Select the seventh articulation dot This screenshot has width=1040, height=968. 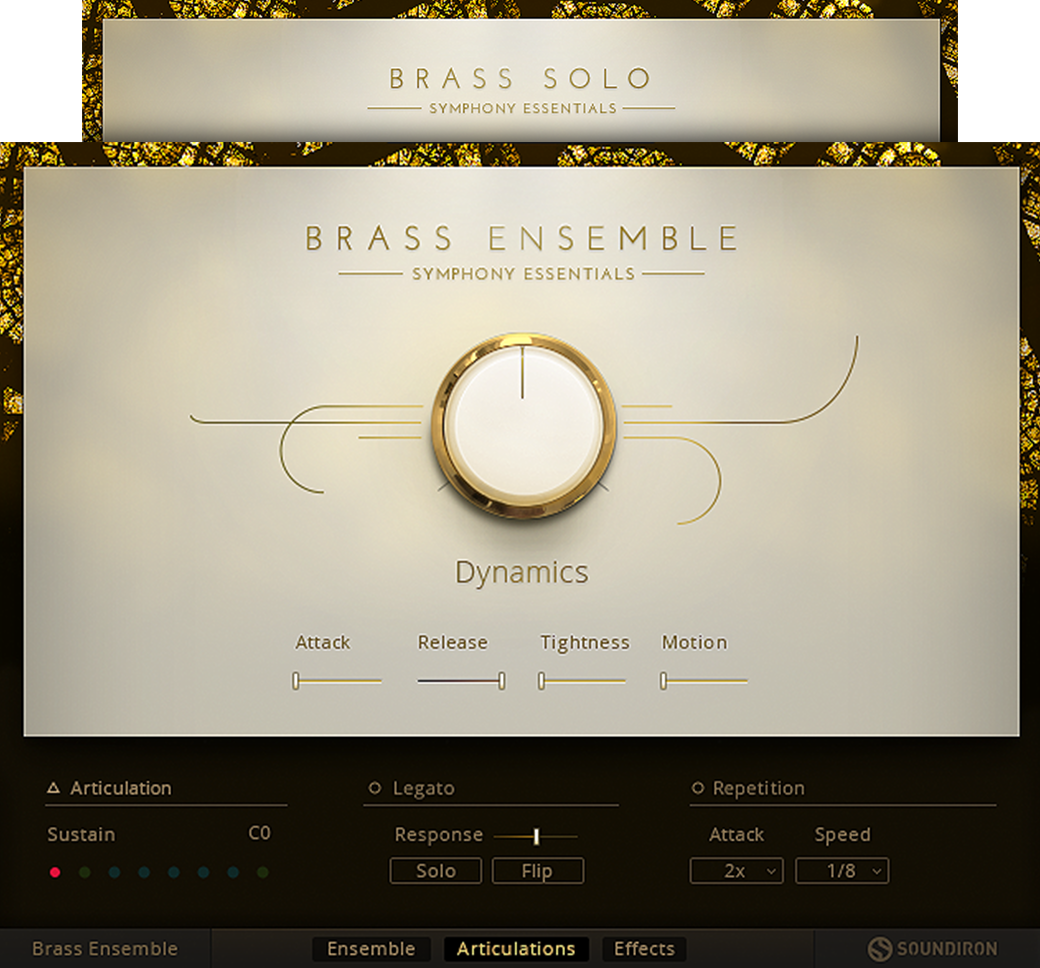click(233, 872)
